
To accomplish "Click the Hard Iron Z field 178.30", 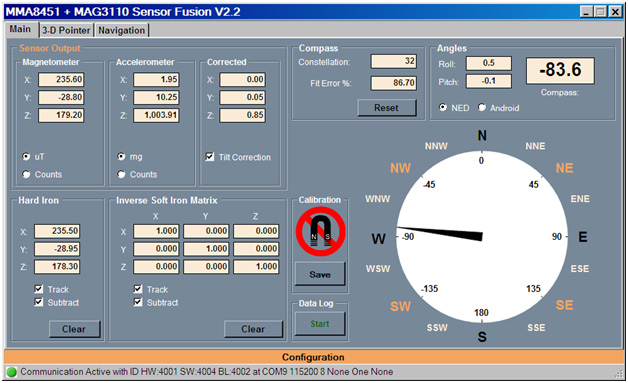I will point(57,267).
